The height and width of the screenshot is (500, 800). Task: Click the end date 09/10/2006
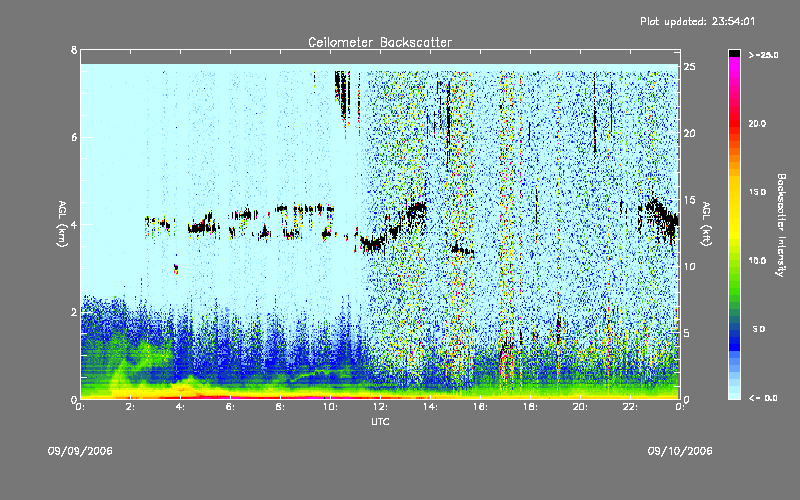680,451
